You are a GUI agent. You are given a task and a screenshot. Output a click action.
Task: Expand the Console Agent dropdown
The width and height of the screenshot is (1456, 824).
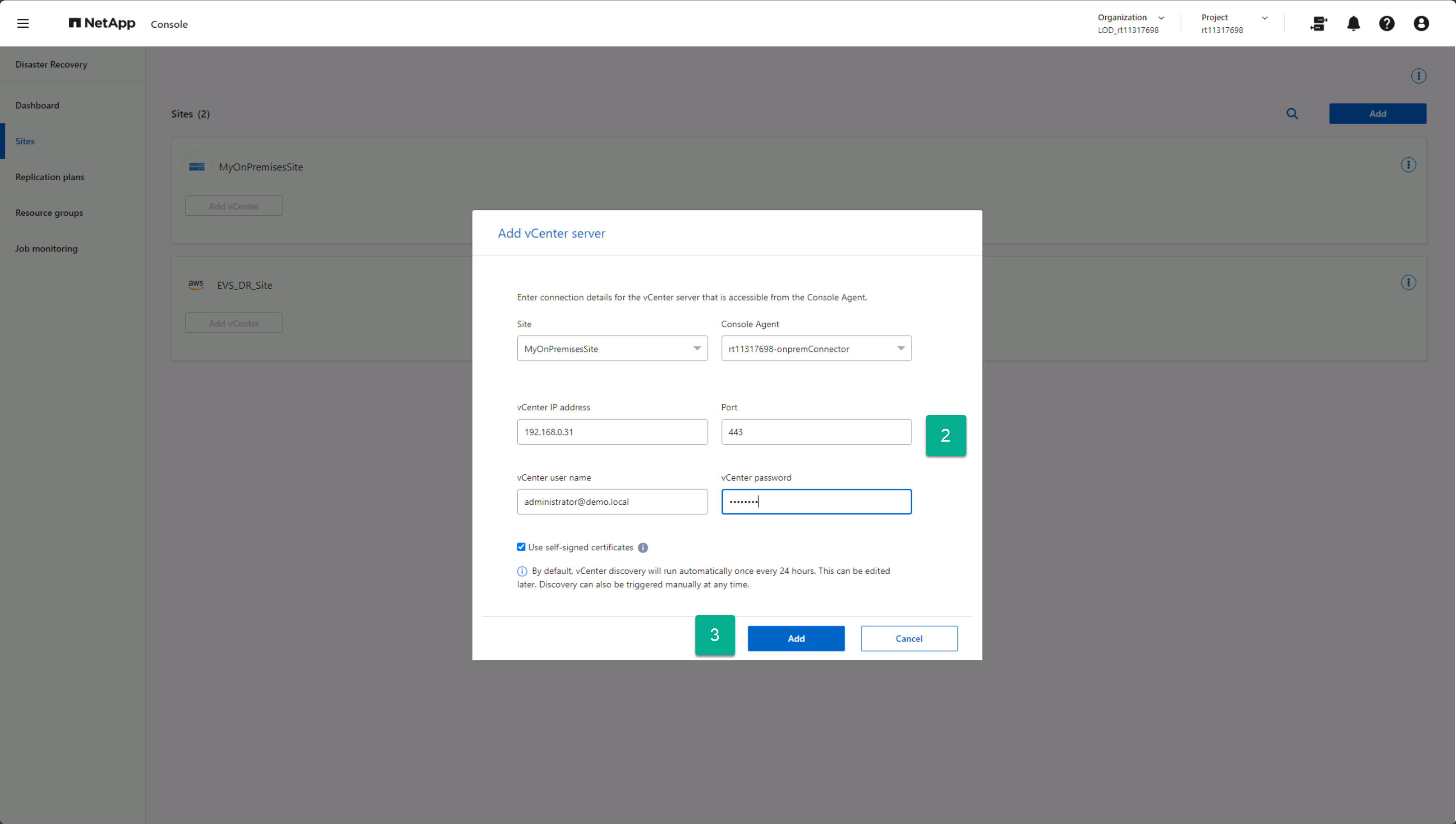816,349
